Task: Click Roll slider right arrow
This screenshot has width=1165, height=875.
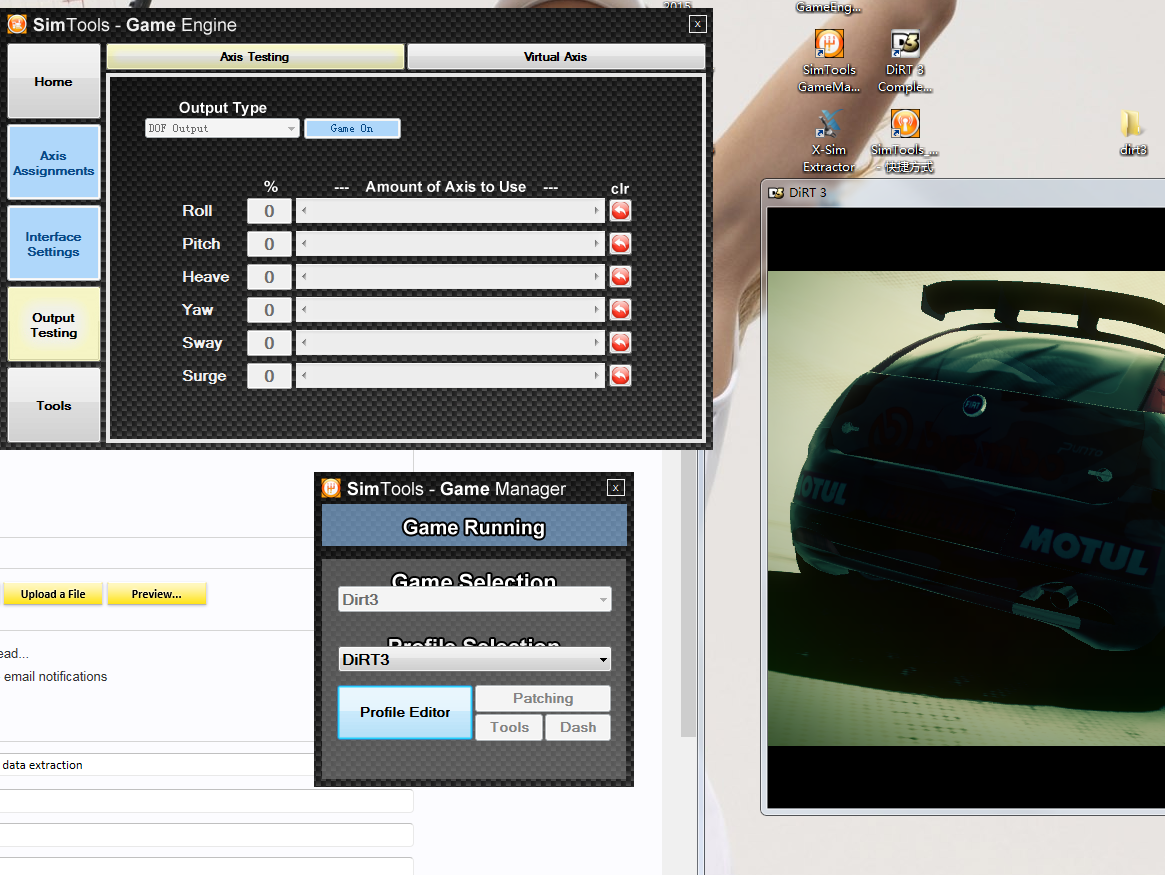Action: point(597,211)
